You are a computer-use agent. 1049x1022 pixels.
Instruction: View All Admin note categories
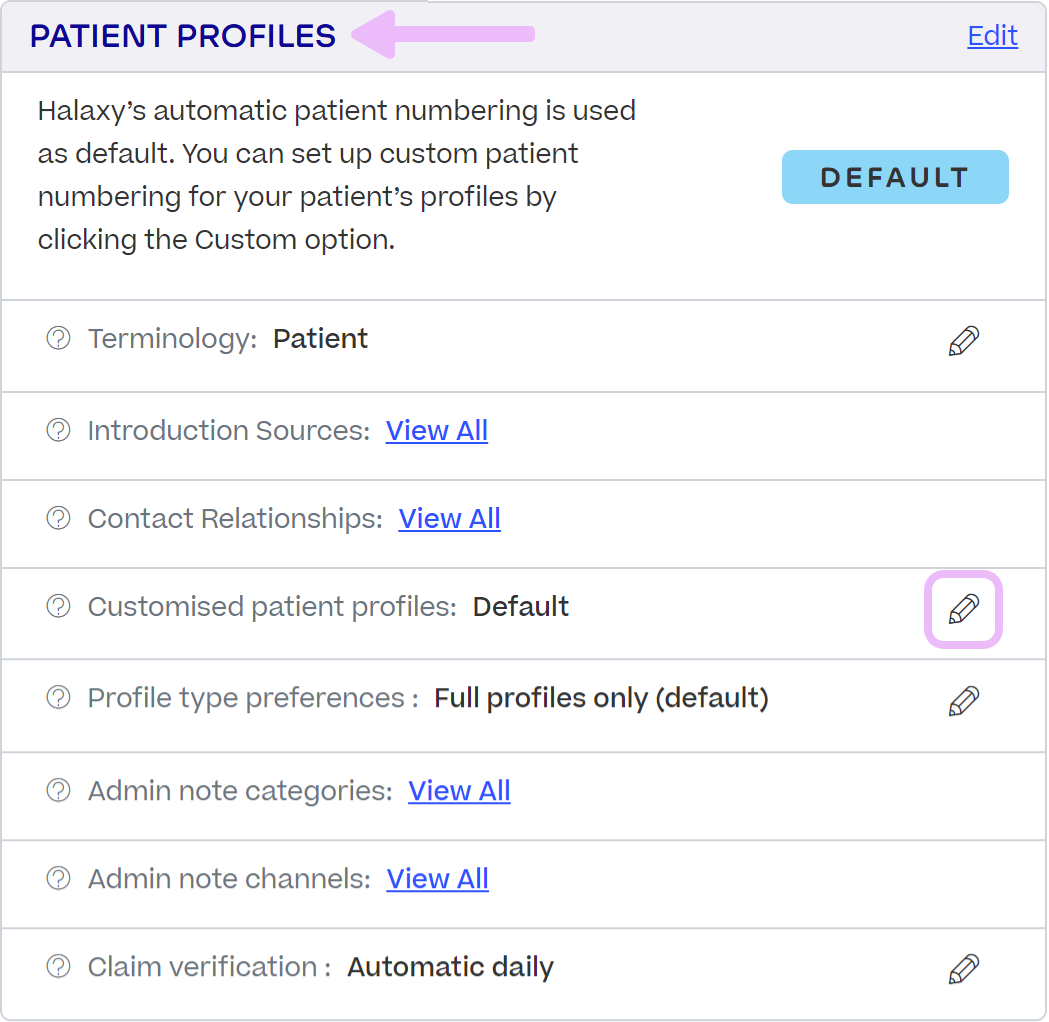coord(459,790)
